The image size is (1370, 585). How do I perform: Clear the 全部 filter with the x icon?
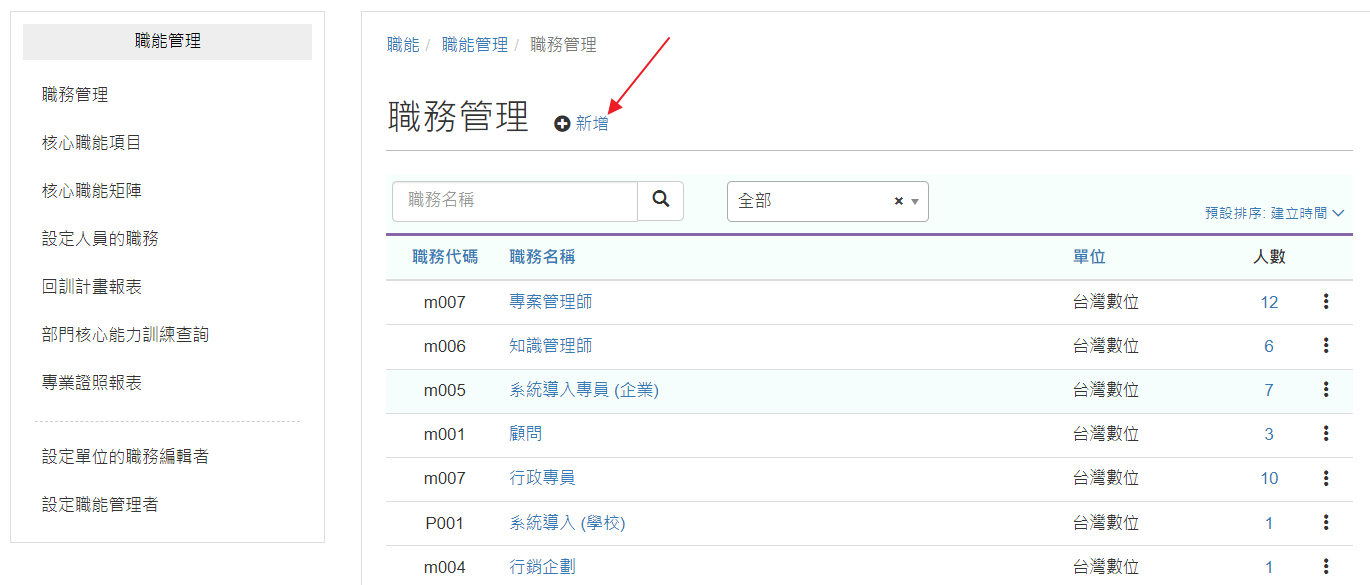click(898, 201)
